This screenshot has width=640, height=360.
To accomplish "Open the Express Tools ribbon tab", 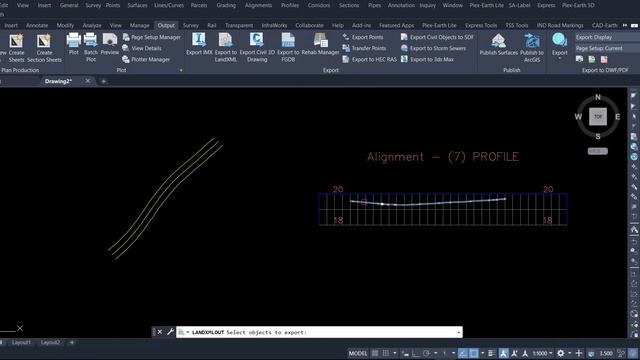I will (x=481, y=25).
